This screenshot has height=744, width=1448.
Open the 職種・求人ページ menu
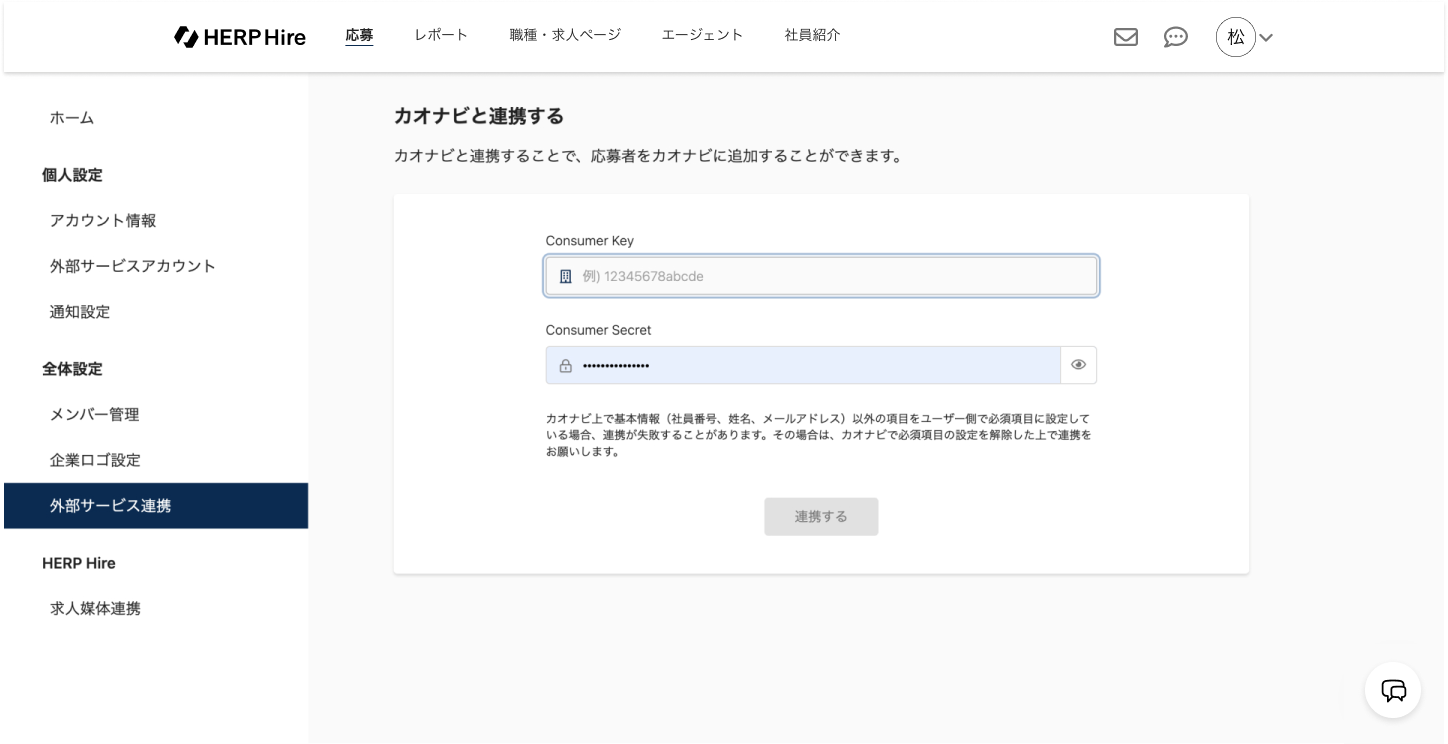tap(565, 35)
